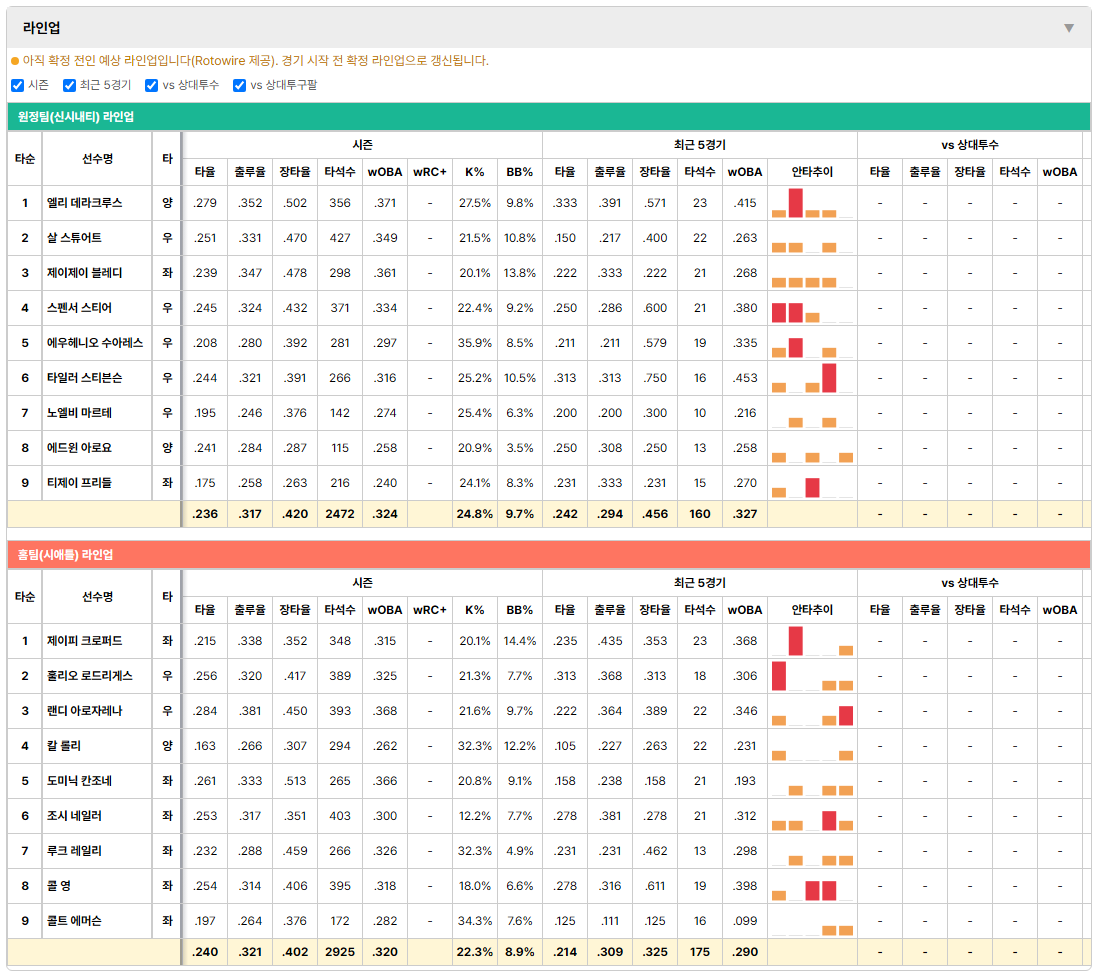This screenshot has height=977, width=1098.
Task: Click the 원정팀(신시내티) 라인업 header bar
Action: pos(549,117)
